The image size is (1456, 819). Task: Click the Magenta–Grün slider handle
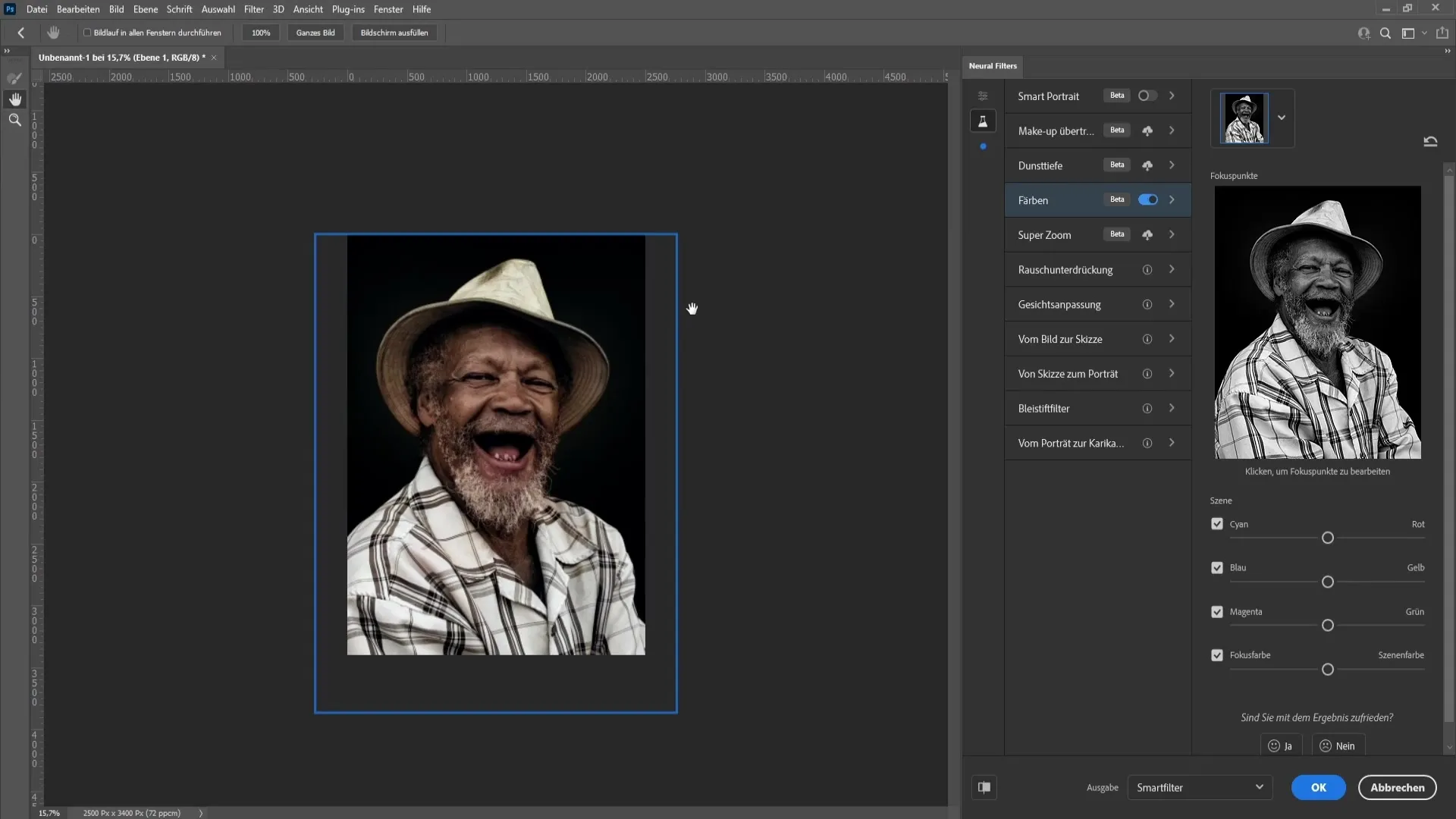(x=1328, y=626)
